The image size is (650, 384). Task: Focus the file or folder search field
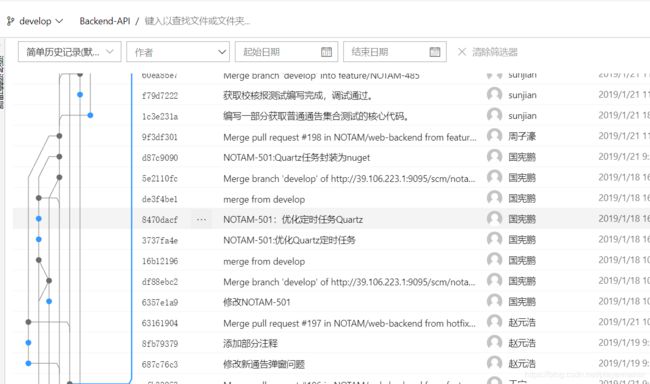197,21
